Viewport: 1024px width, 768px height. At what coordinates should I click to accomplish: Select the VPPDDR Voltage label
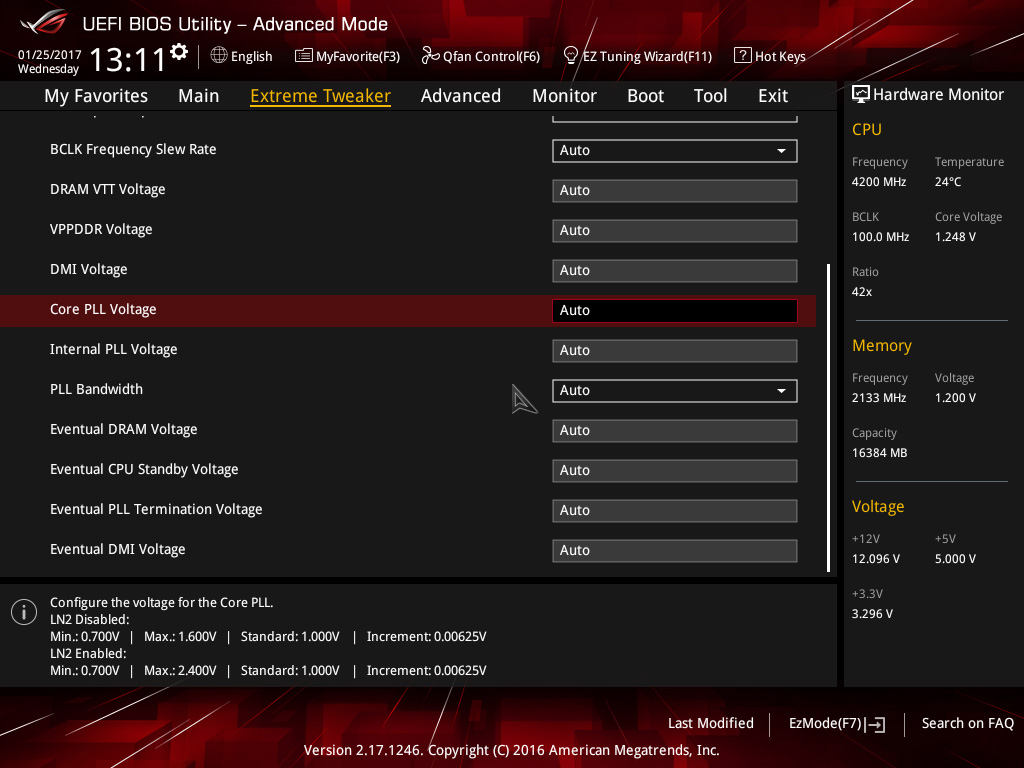coord(101,229)
